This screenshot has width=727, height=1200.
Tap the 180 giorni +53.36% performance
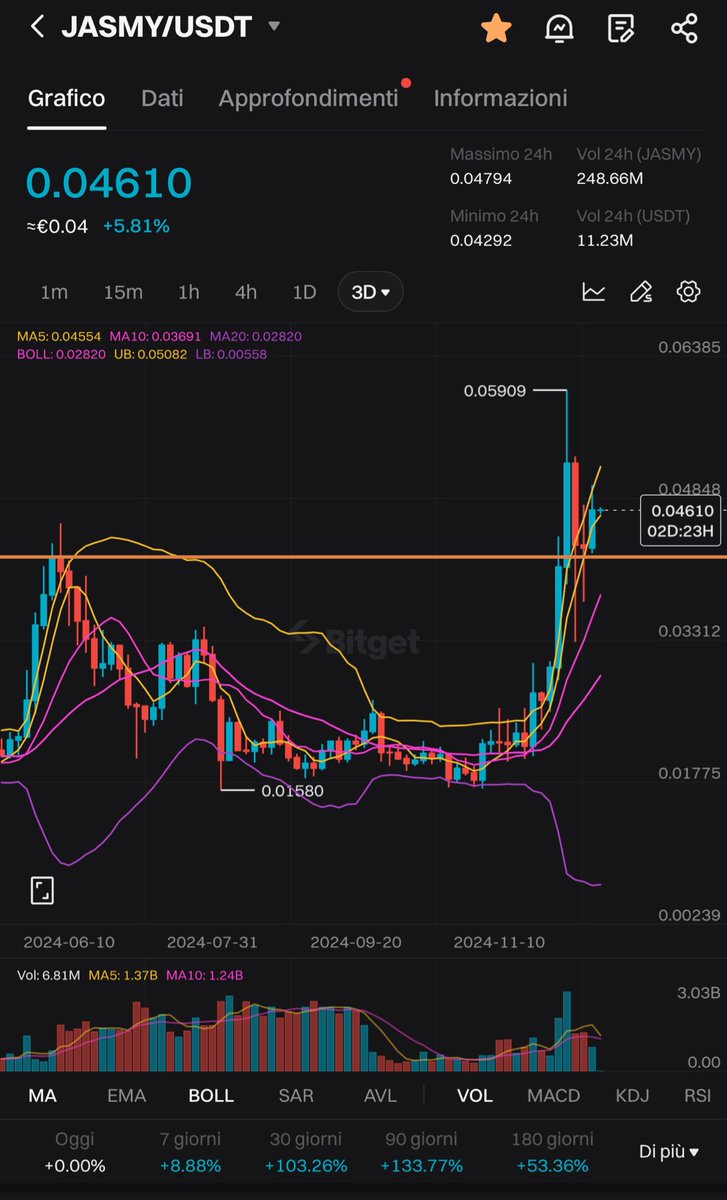tap(552, 1152)
